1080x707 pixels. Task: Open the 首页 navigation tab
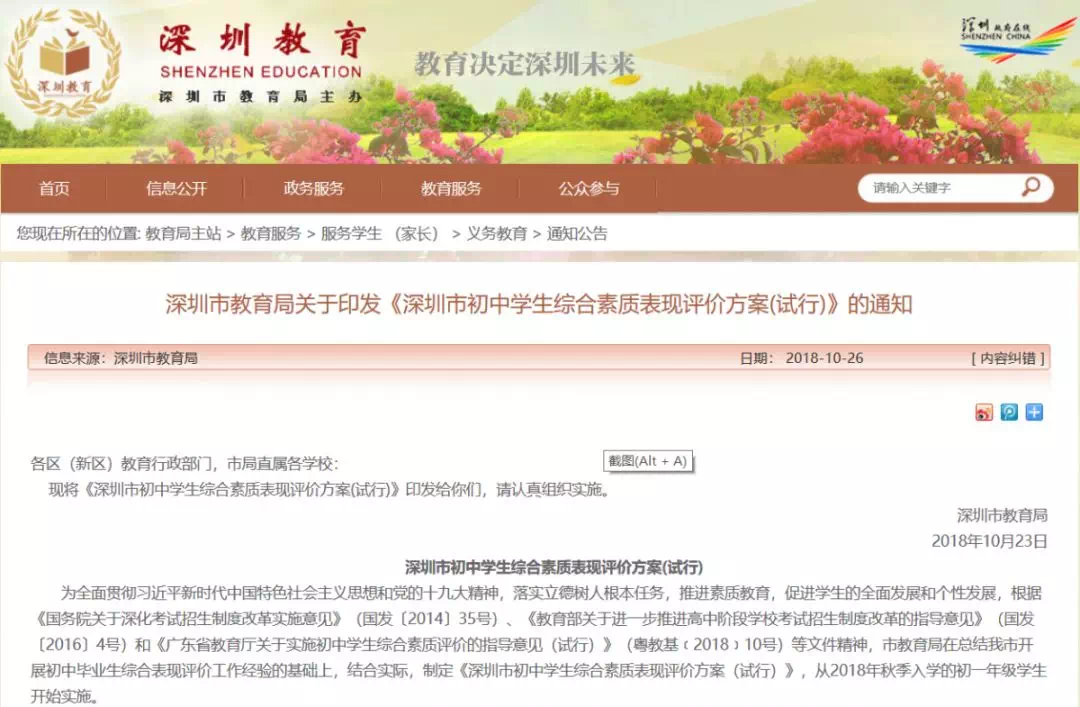54,188
